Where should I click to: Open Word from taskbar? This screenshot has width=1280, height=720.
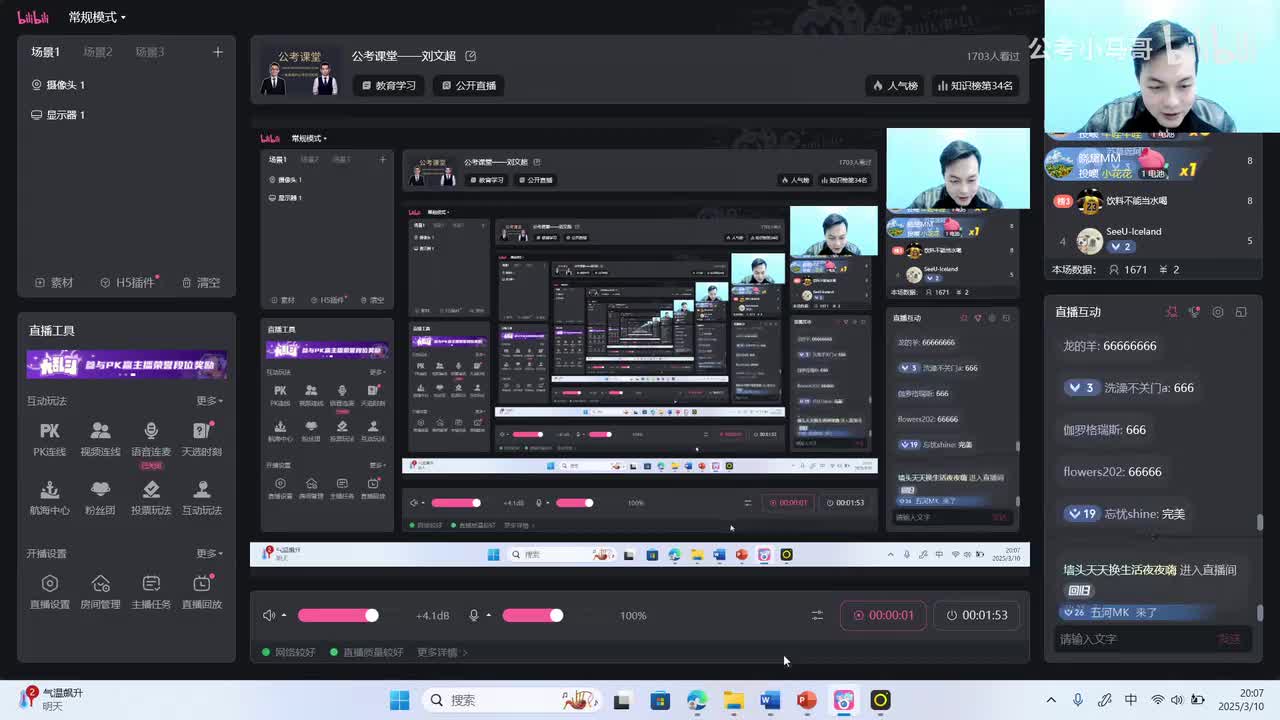tap(770, 700)
